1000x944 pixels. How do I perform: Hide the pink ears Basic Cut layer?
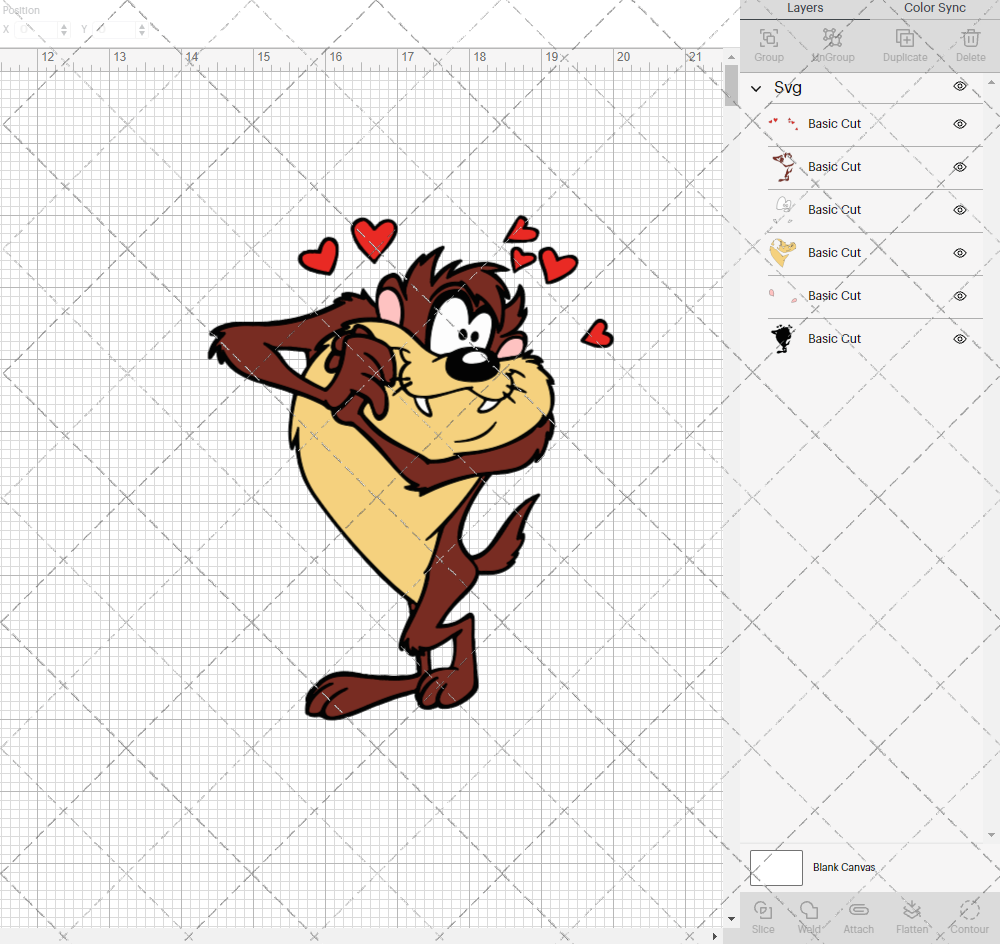[960, 296]
